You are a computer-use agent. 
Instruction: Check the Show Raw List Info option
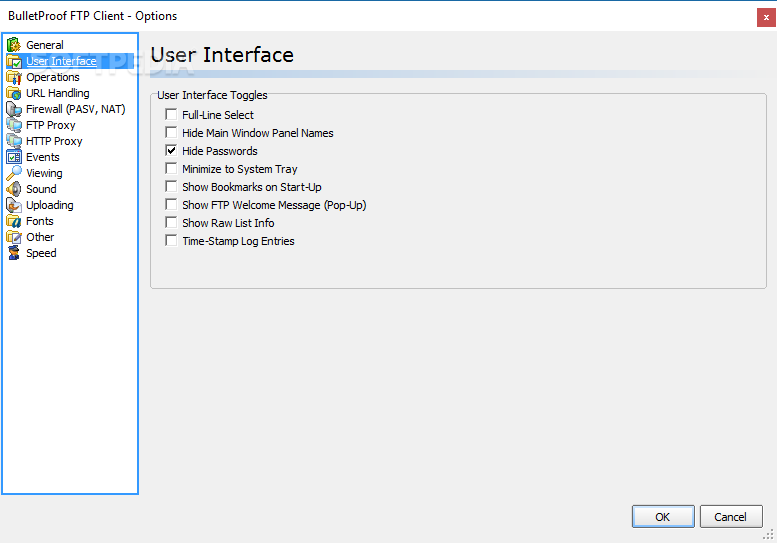[x=171, y=222]
